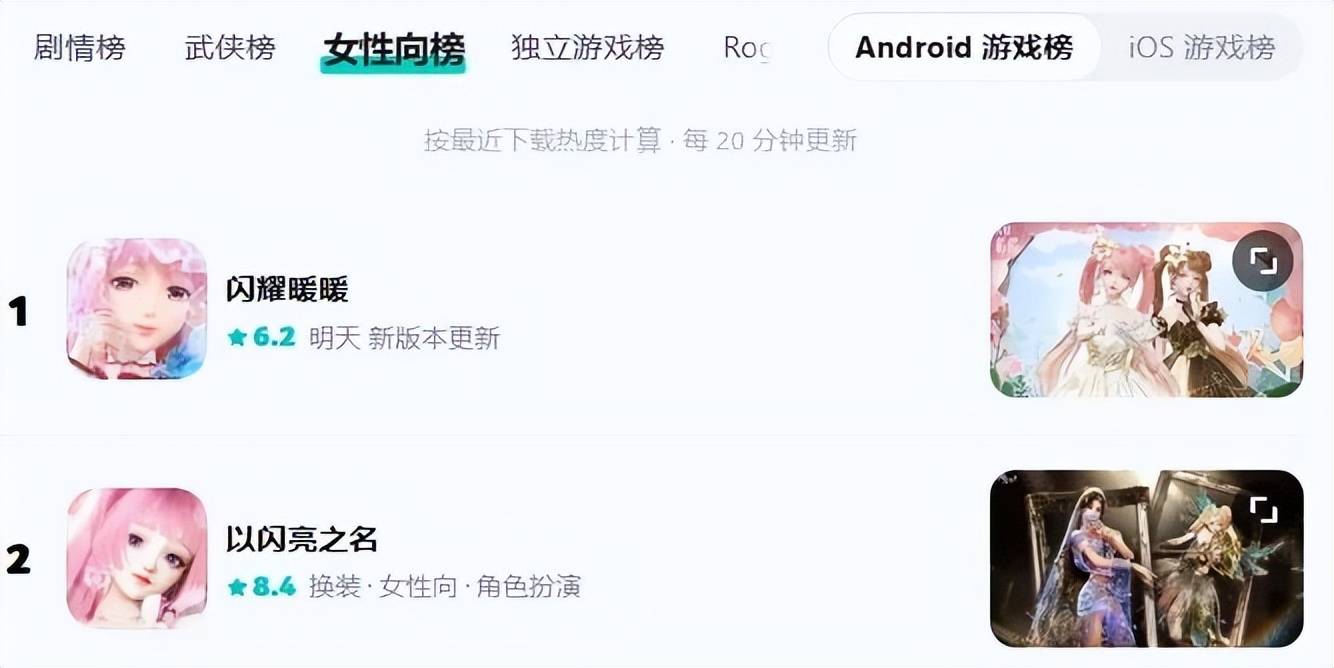Open the 以闪亮之名 game app icon
This screenshot has height=668, width=1334.
(137, 558)
